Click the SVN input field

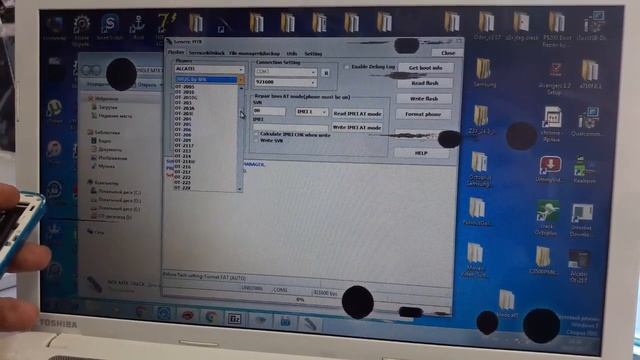click(269, 111)
